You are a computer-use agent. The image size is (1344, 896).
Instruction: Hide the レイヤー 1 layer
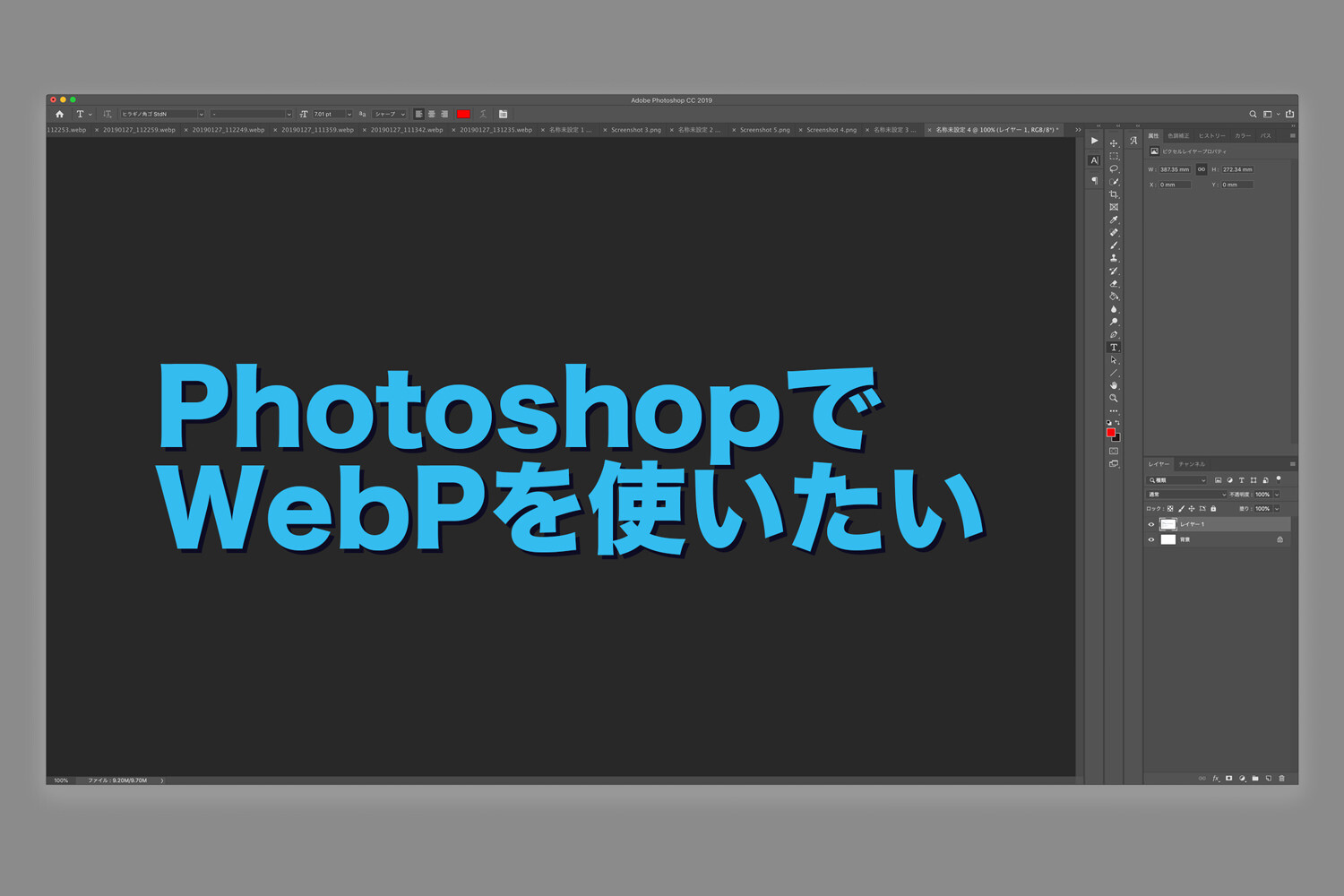pos(1151,524)
